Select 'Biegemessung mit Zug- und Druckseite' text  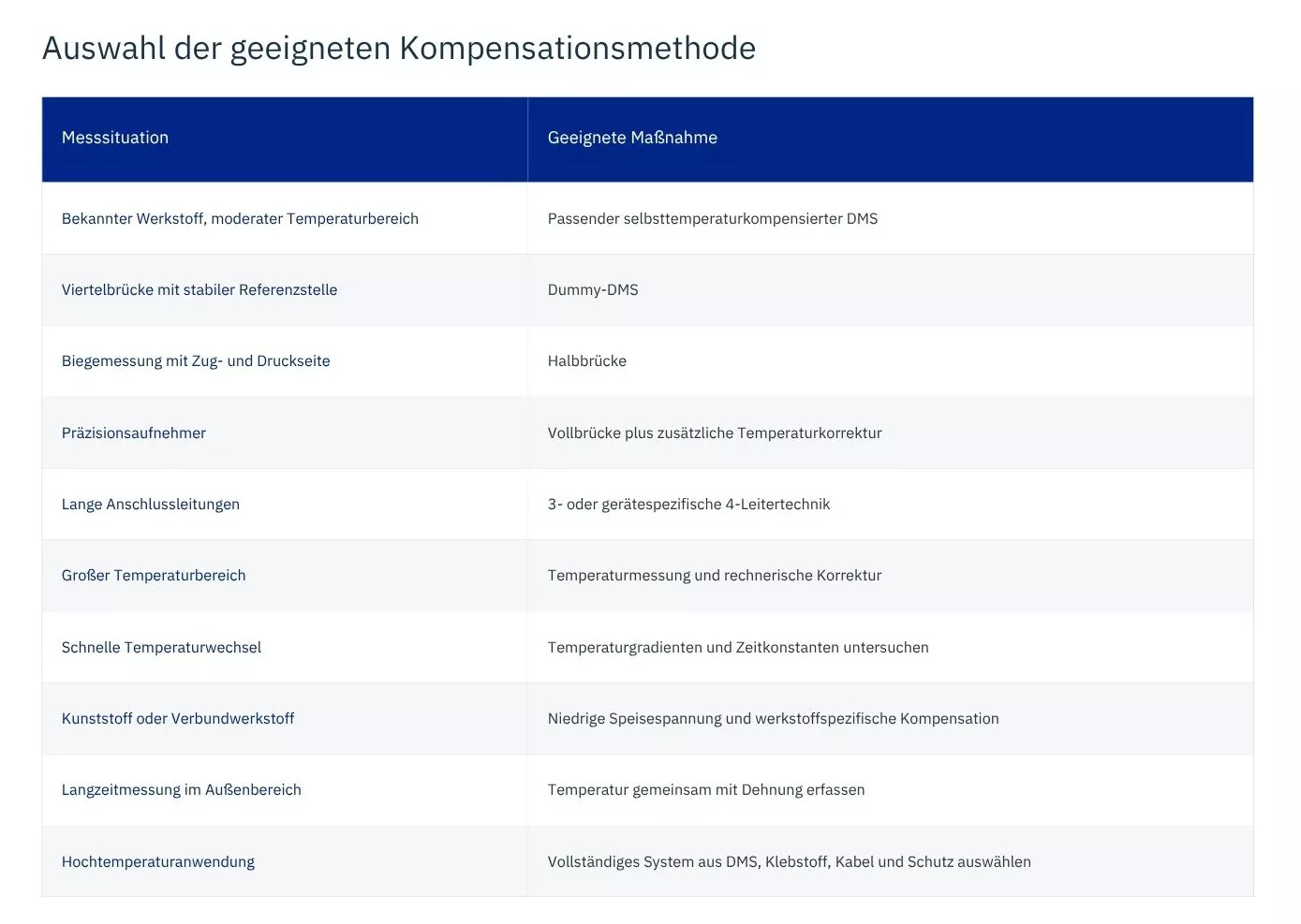[x=196, y=361]
